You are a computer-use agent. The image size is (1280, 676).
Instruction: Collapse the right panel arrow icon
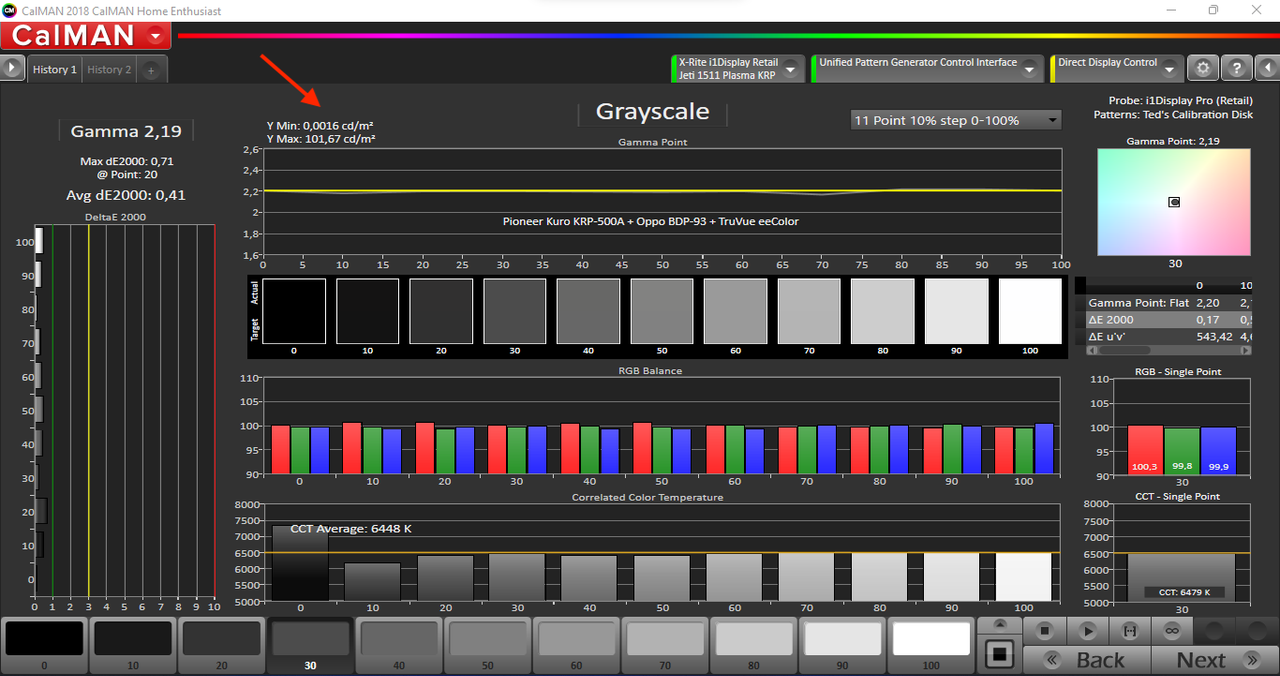(1267, 69)
